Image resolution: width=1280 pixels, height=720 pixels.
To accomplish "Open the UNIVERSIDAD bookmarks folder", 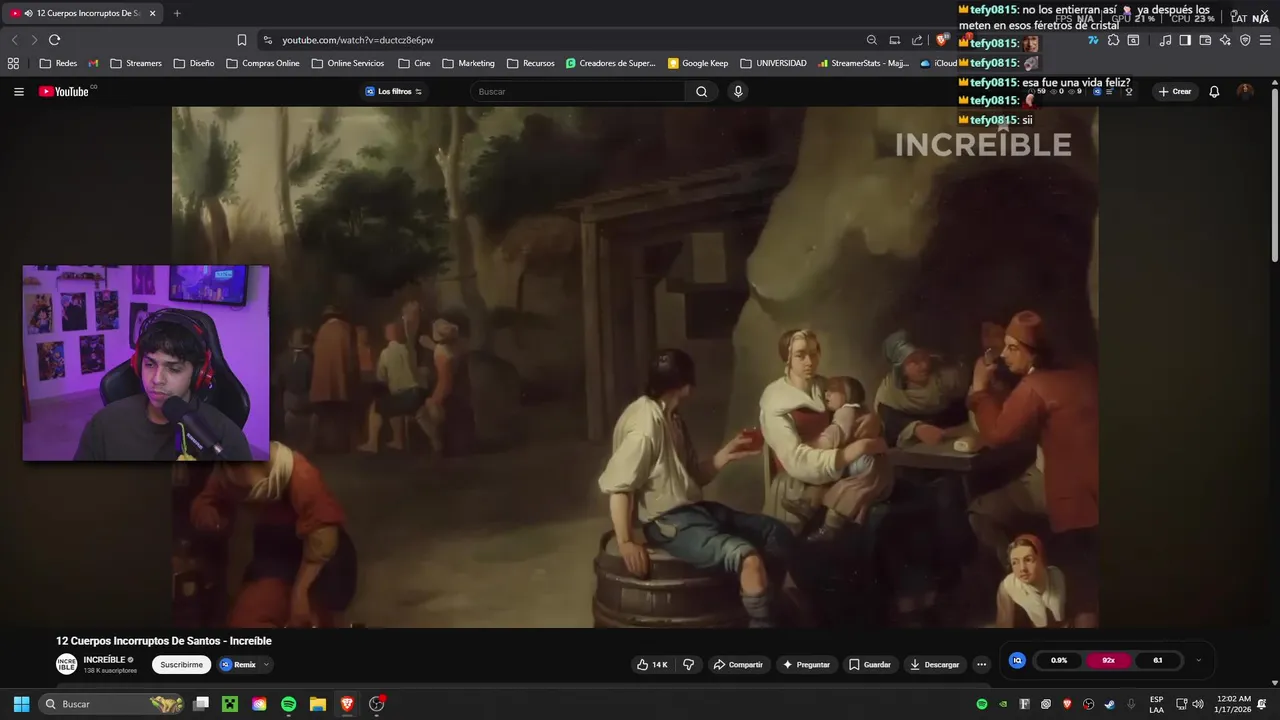I will pyautogui.click(x=774, y=63).
